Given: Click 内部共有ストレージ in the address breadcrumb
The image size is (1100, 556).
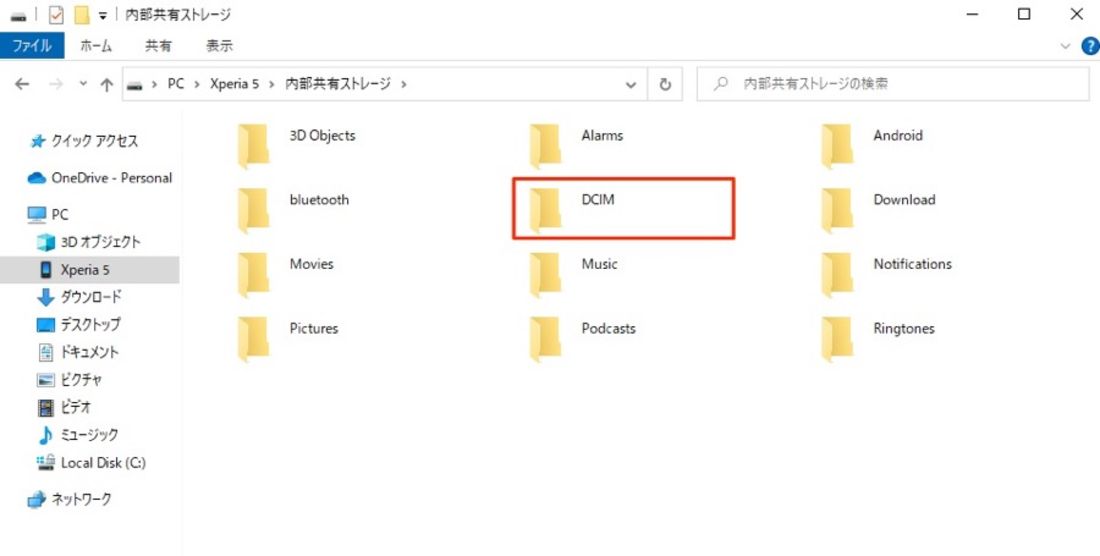Looking at the screenshot, I should pos(337,84).
